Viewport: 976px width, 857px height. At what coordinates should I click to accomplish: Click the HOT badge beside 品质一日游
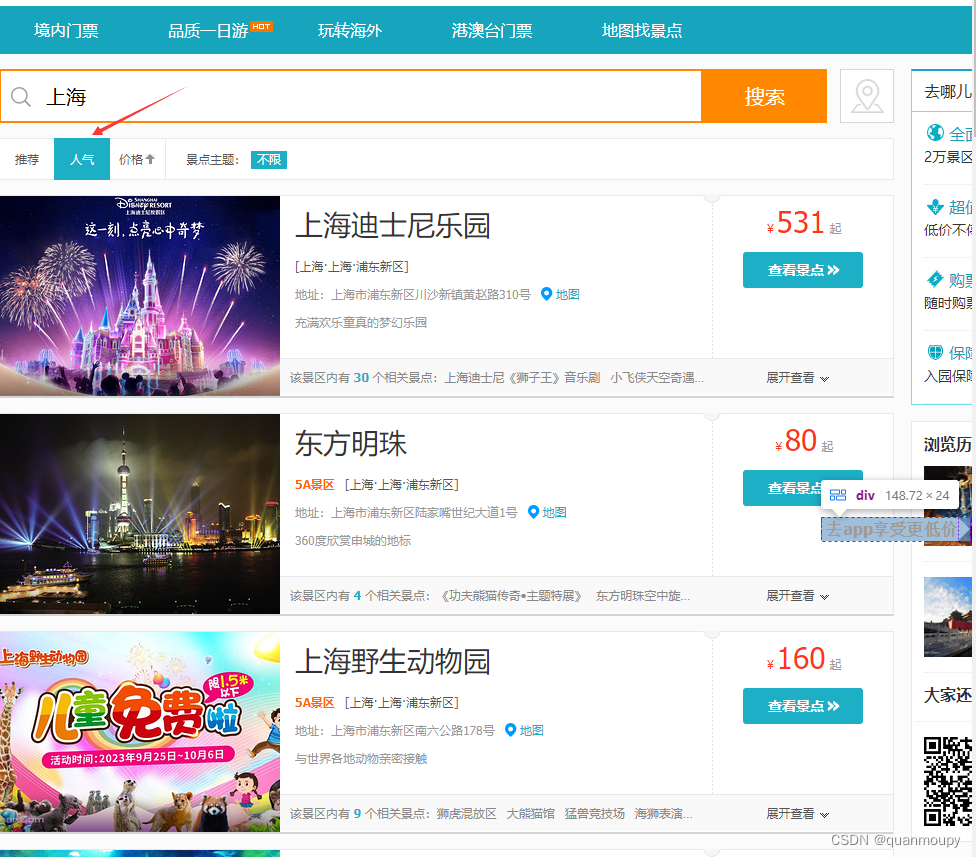(x=261, y=27)
